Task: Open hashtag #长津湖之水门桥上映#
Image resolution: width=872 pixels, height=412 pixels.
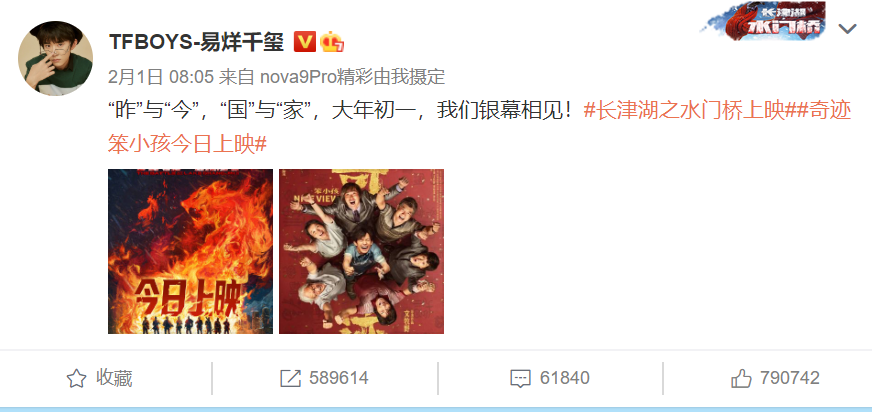Action: [684, 111]
